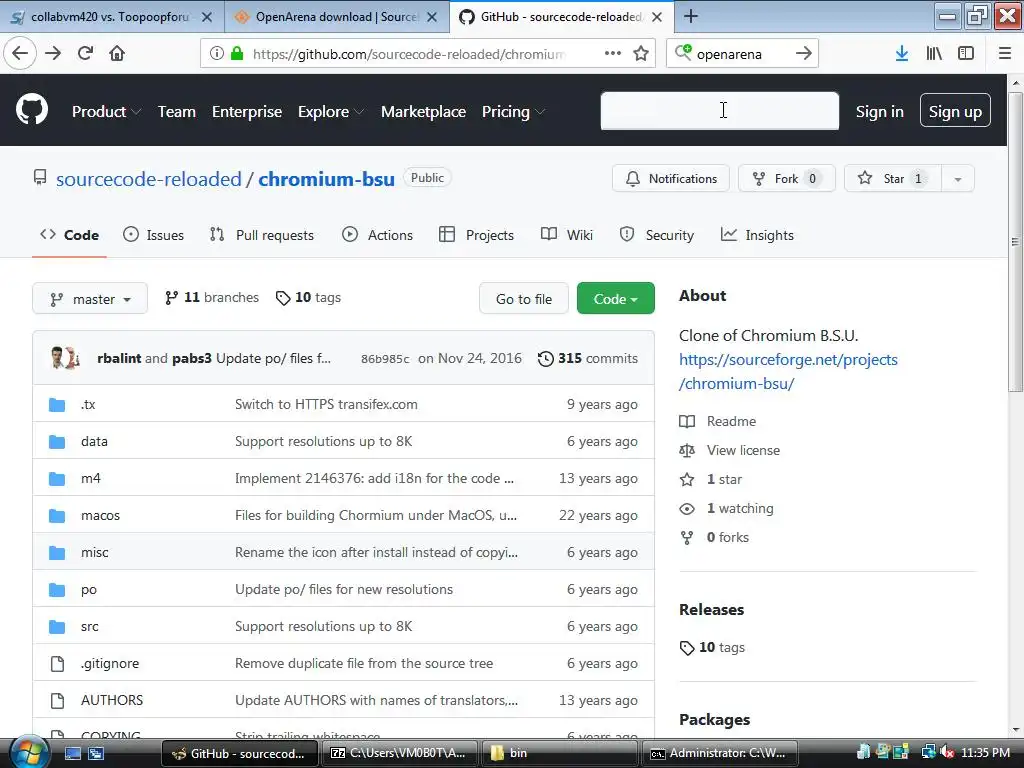The width and height of the screenshot is (1024, 768).
Task: Click the Sign up button
Action: coord(955,110)
